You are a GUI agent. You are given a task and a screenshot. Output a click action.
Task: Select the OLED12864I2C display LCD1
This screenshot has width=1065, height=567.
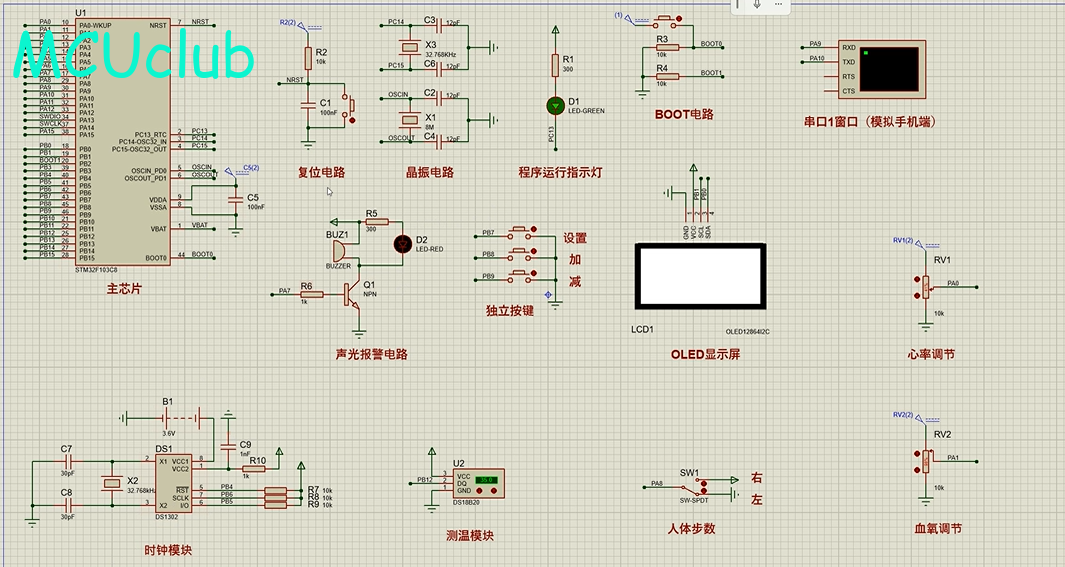click(x=700, y=276)
